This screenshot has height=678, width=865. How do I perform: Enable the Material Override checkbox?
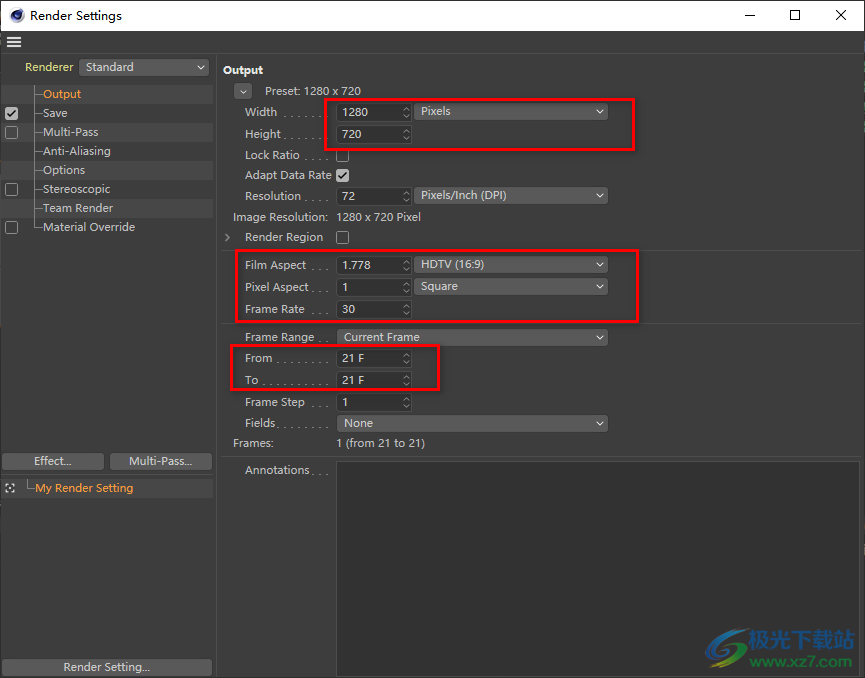click(x=12, y=227)
